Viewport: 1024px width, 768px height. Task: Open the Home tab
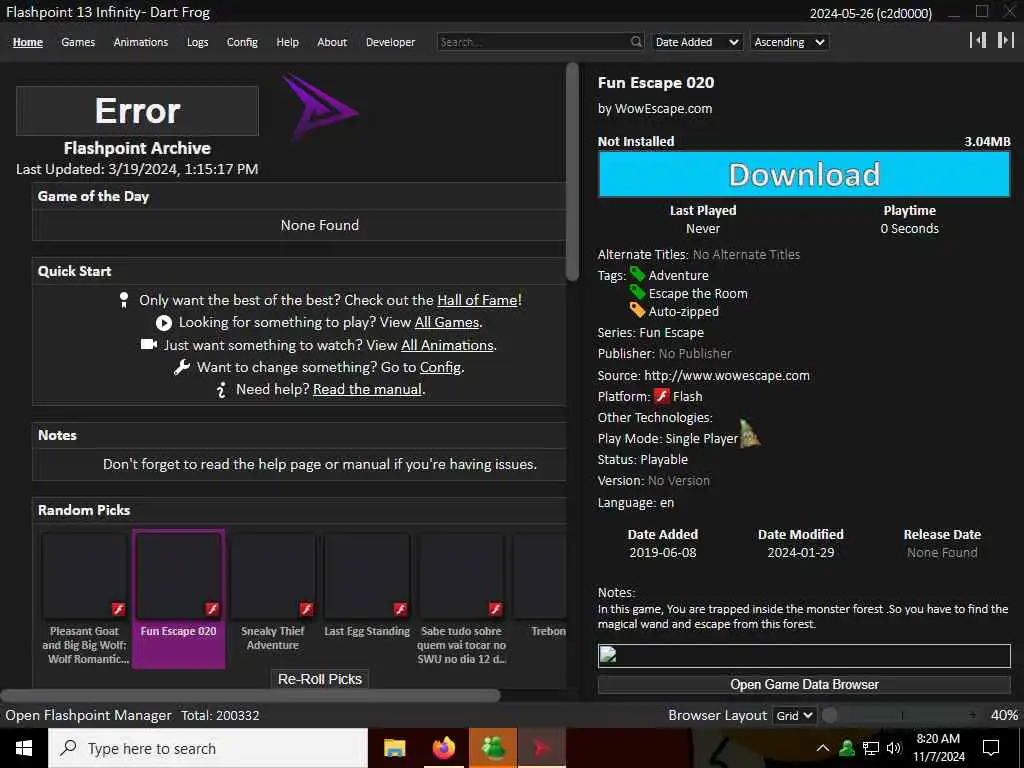pos(27,42)
